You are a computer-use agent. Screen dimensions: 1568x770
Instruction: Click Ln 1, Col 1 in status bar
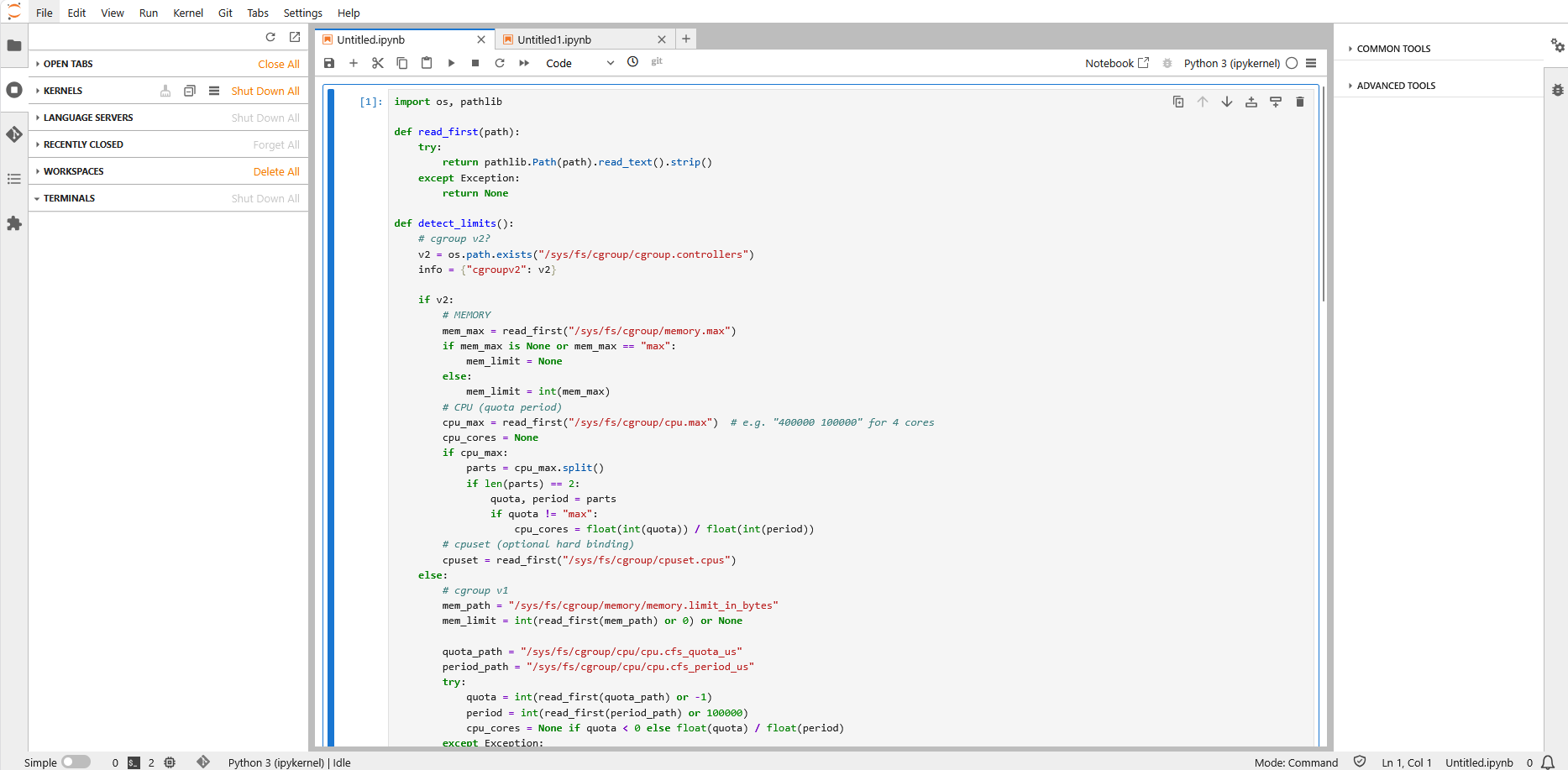1407,762
